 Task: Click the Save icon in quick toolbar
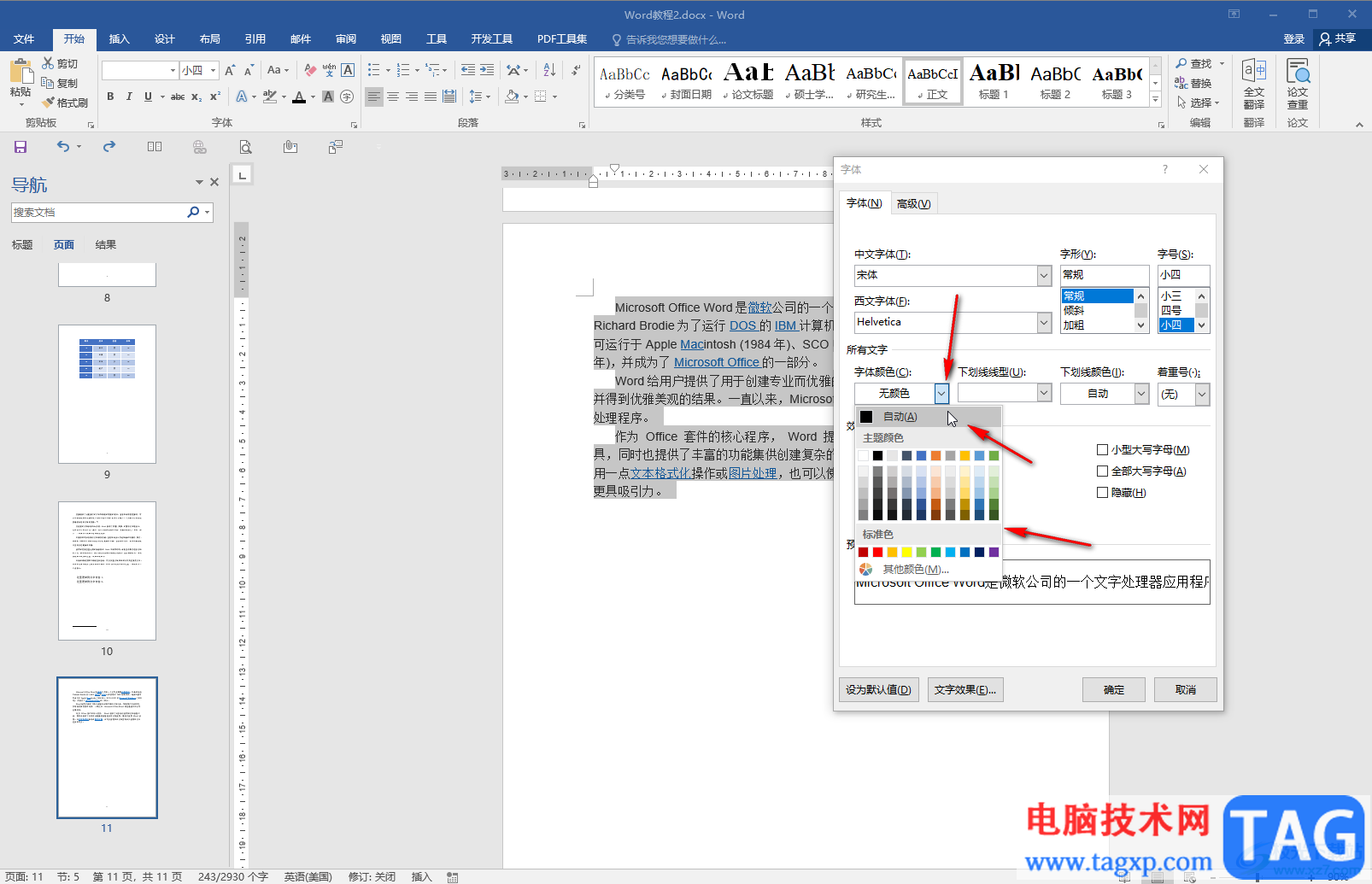pos(21,147)
